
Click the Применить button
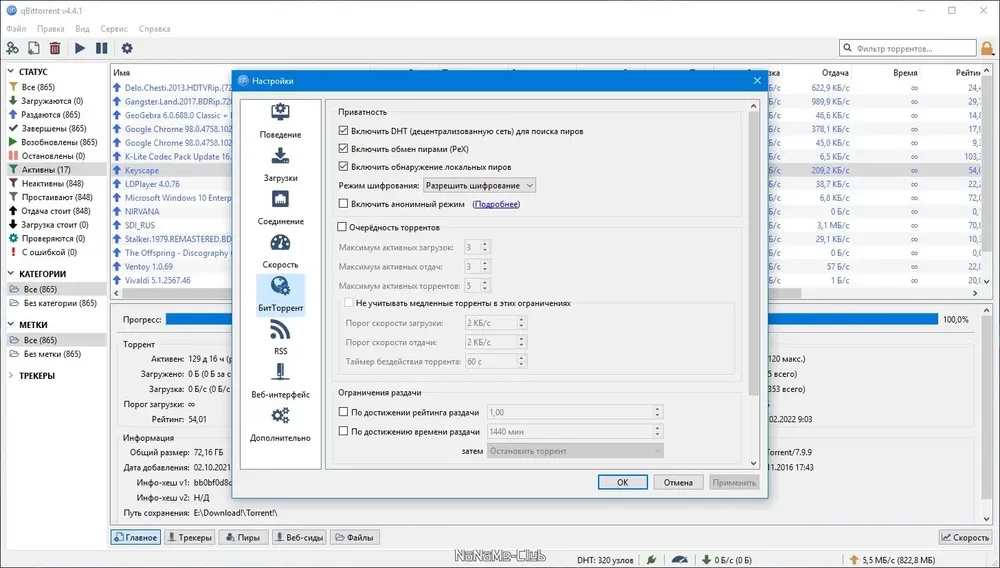pyautogui.click(x=734, y=483)
